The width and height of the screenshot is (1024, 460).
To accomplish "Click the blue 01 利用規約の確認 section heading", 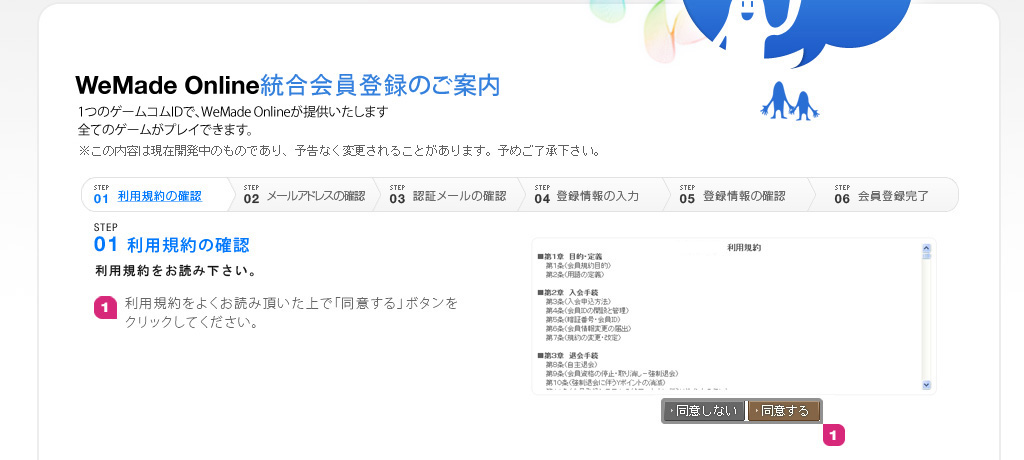I will [x=172, y=246].
